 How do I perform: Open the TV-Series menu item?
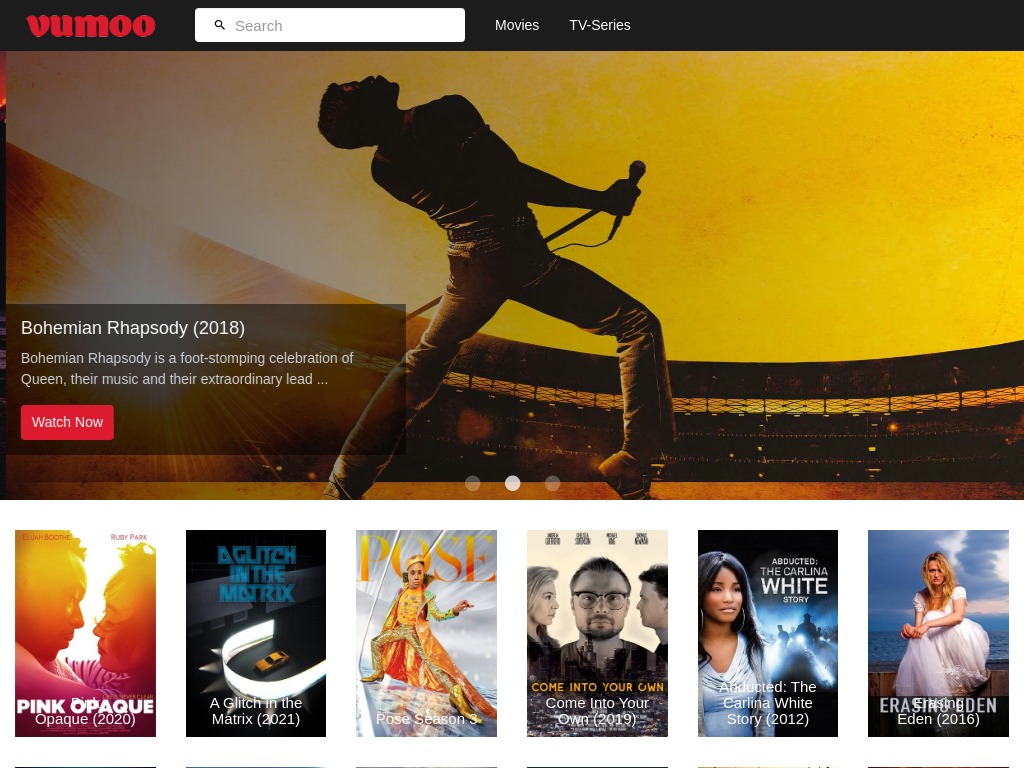(x=600, y=25)
